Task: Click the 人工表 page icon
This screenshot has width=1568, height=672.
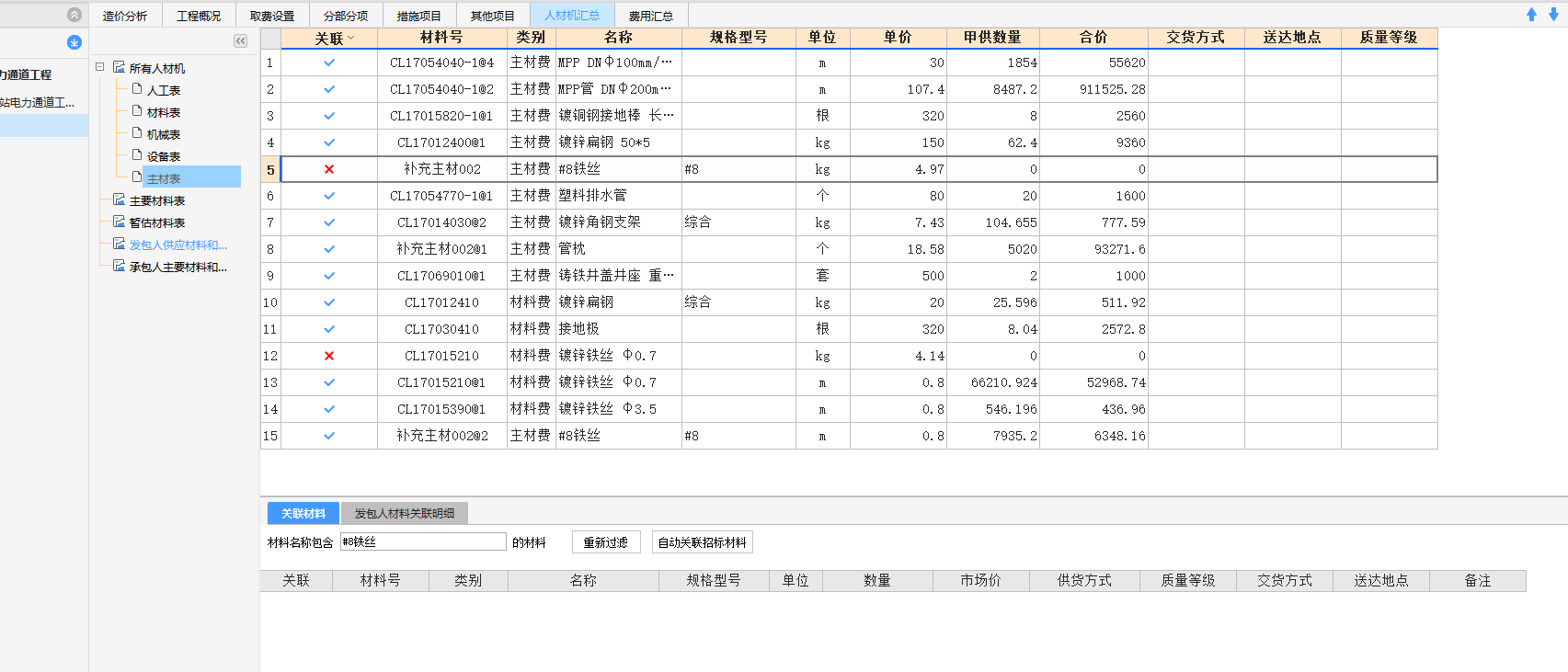Action: tap(137, 89)
